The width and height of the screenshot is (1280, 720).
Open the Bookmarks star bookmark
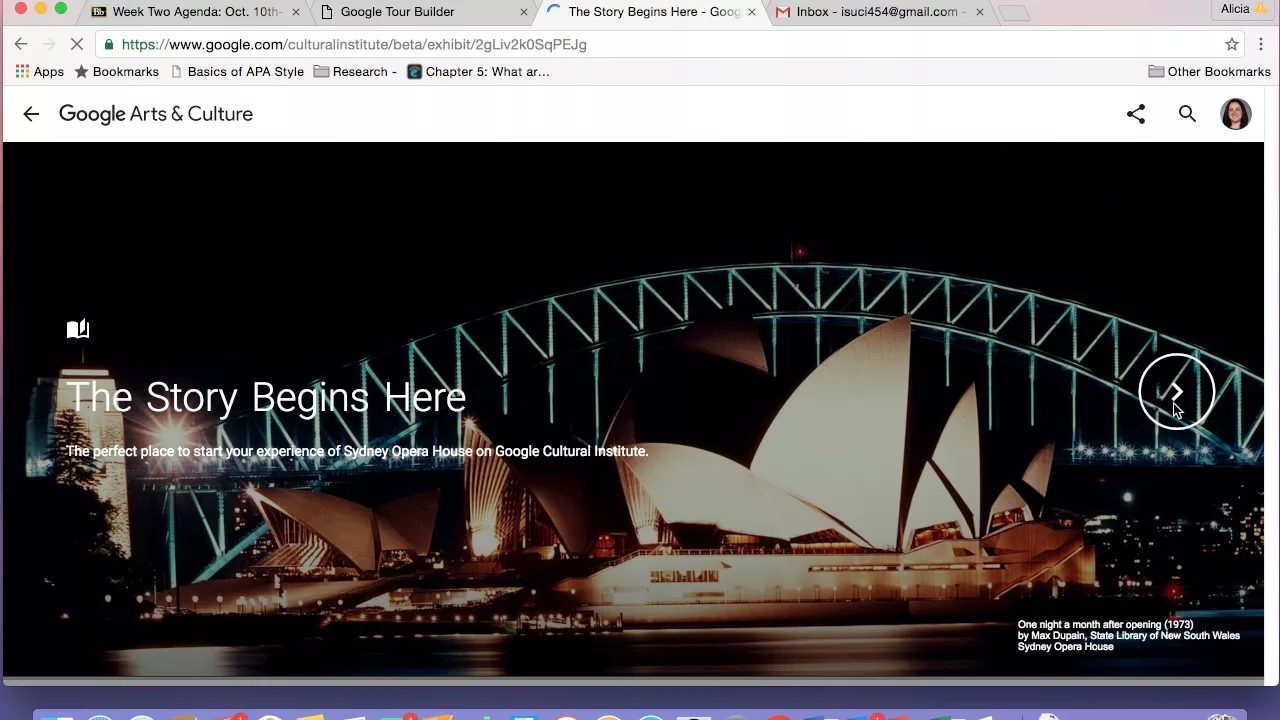[116, 72]
